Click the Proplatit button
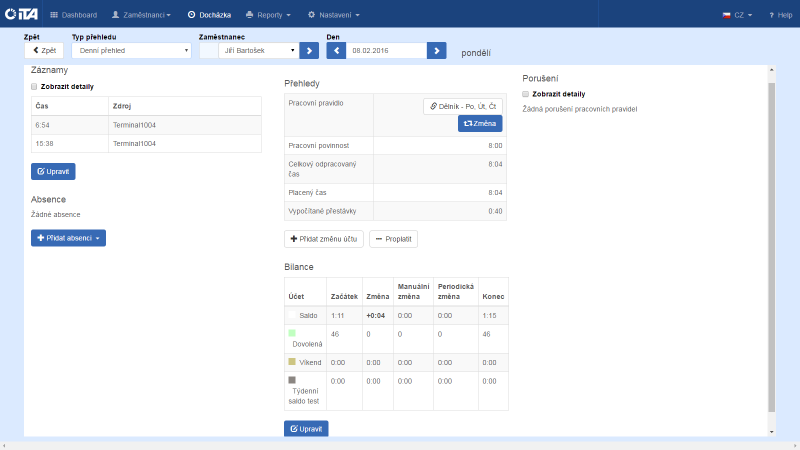 pos(393,239)
